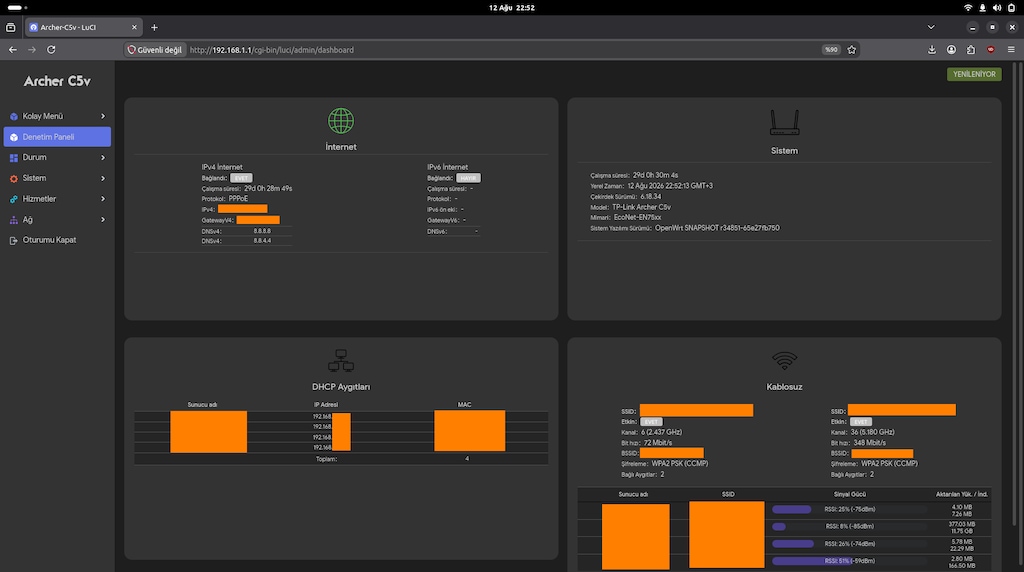Click the green İnternet globe icon
This screenshot has height=572, width=1024.
pyautogui.click(x=341, y=121)
